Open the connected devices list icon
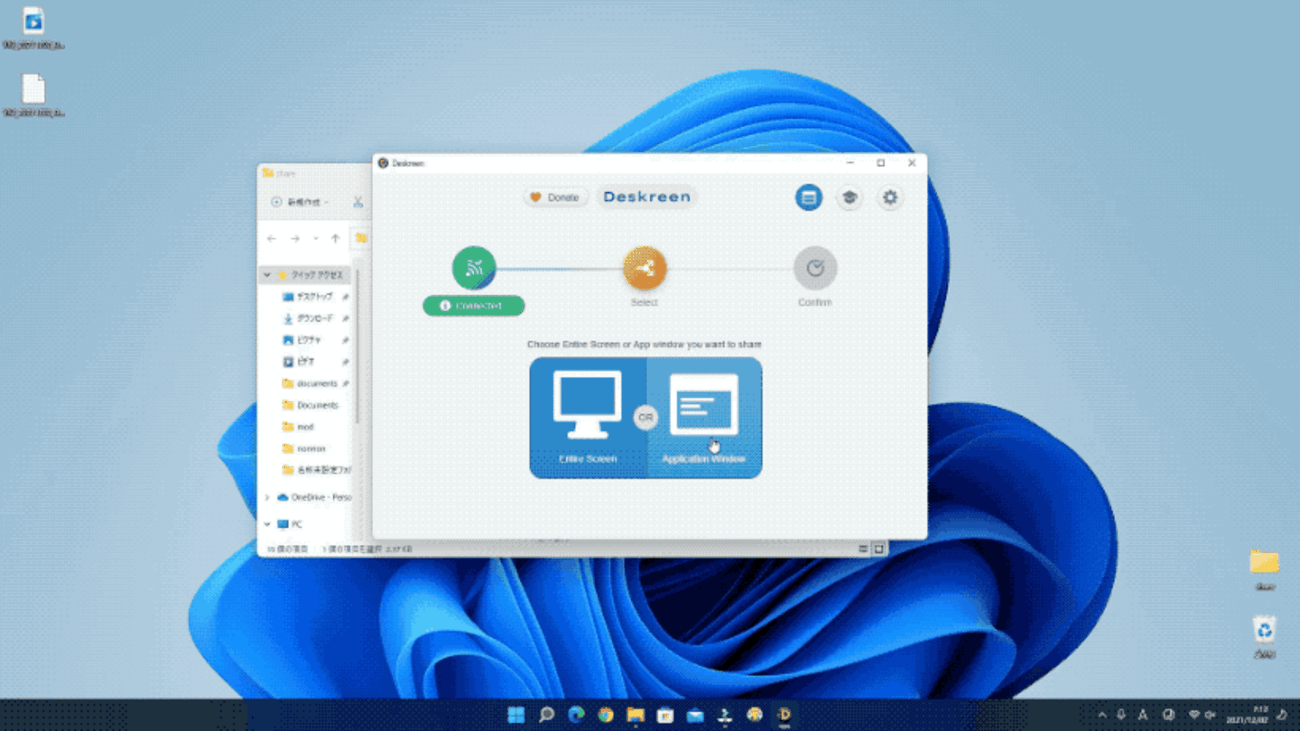This screenshot has width=1300, height=731. 808,198
